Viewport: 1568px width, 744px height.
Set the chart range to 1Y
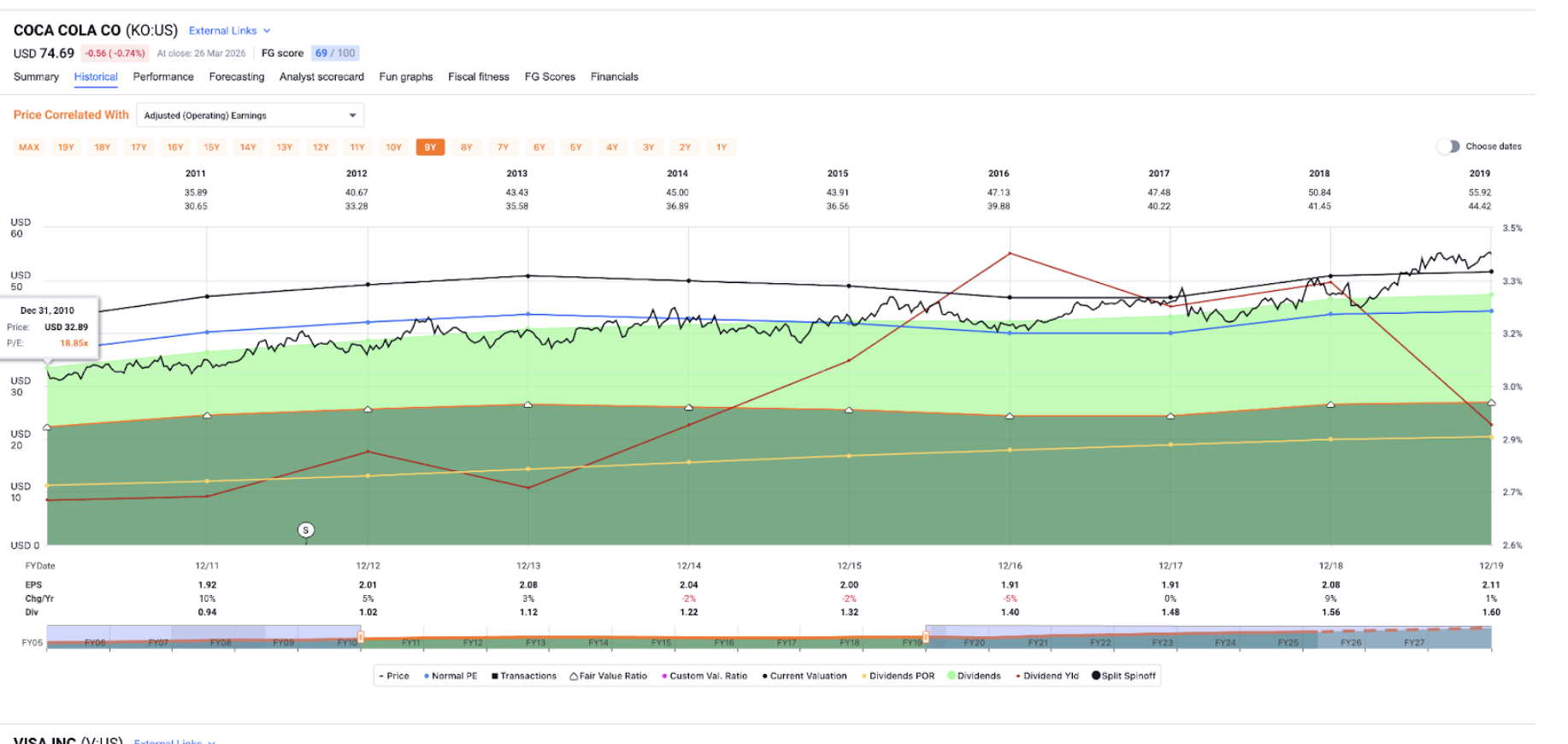tap(722, 147)
